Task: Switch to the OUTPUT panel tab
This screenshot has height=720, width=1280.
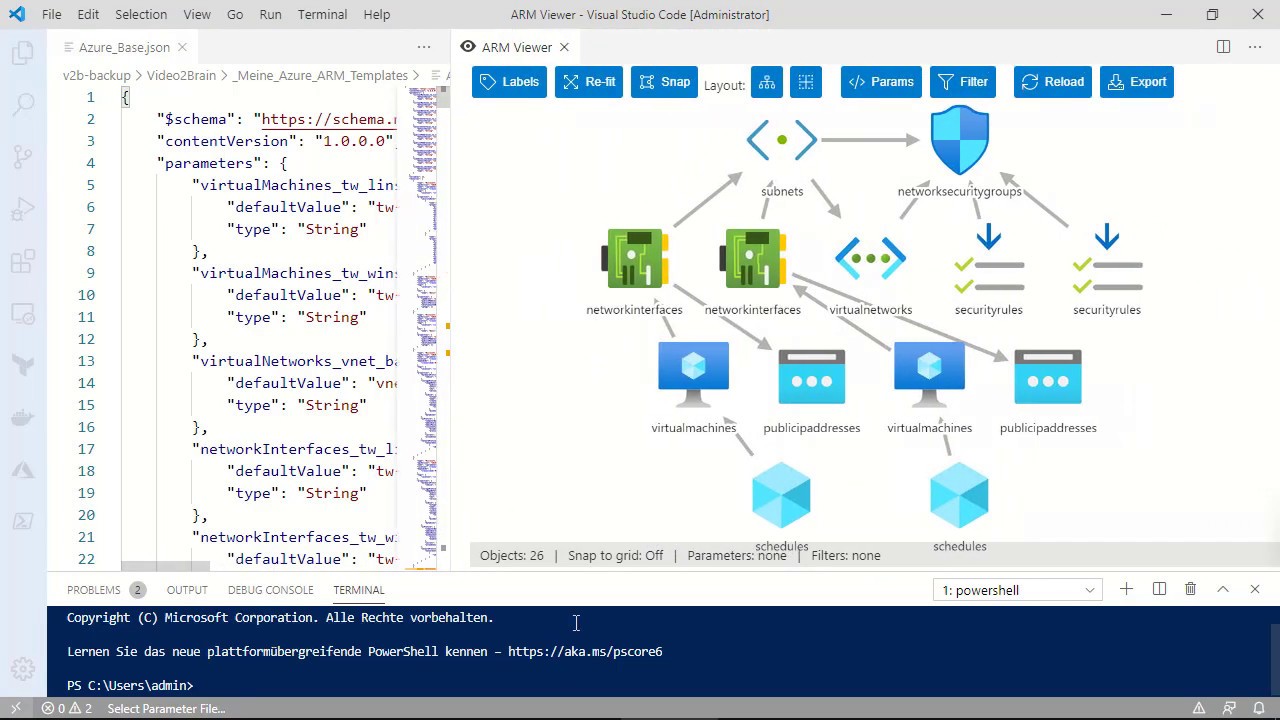Action: coord(187,590)
